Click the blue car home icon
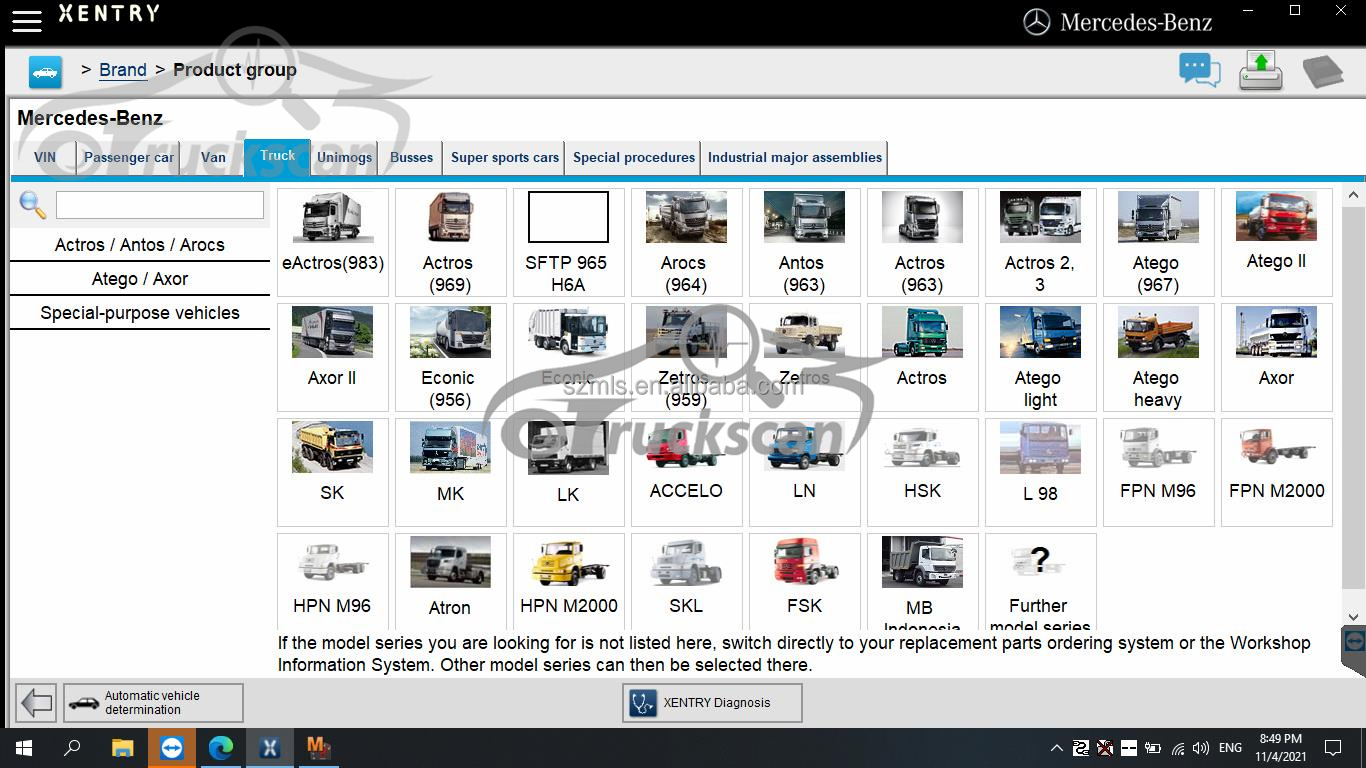This screenshot has height=768, width=1366. [x=46, y=72]
